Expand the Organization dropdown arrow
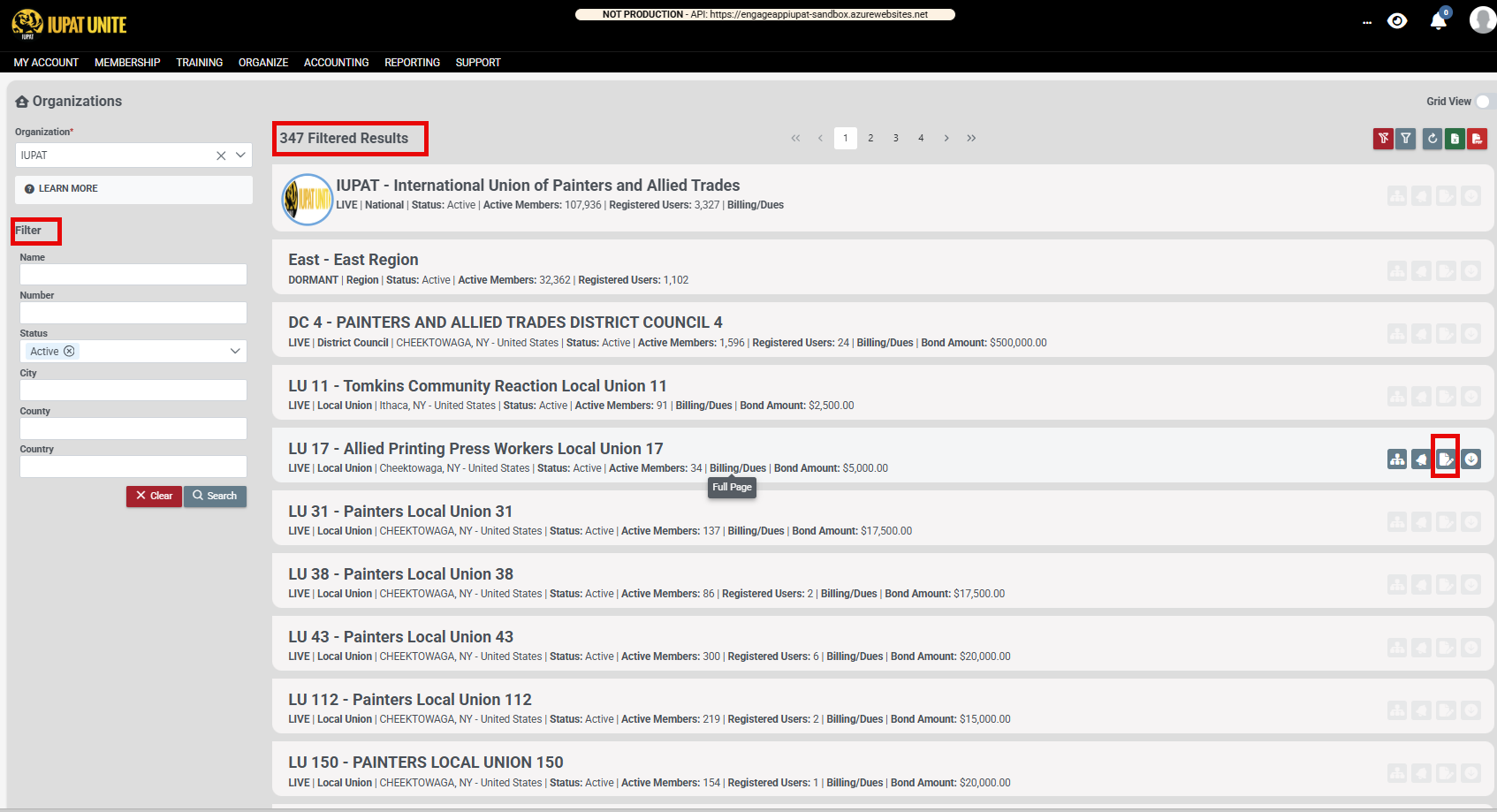1497x812 pixels. 240,156
